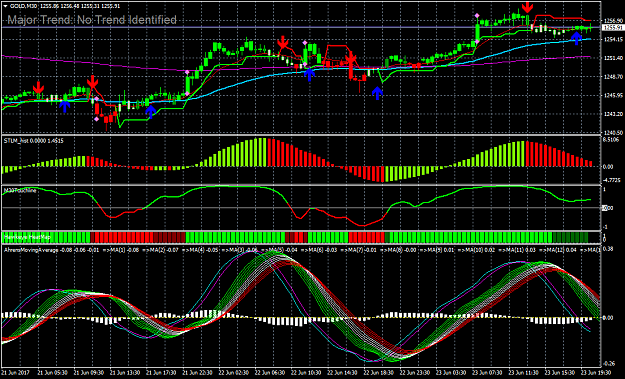
Task: Click the -4.7725 value on STLM scale
Action: tap(611, 180)
